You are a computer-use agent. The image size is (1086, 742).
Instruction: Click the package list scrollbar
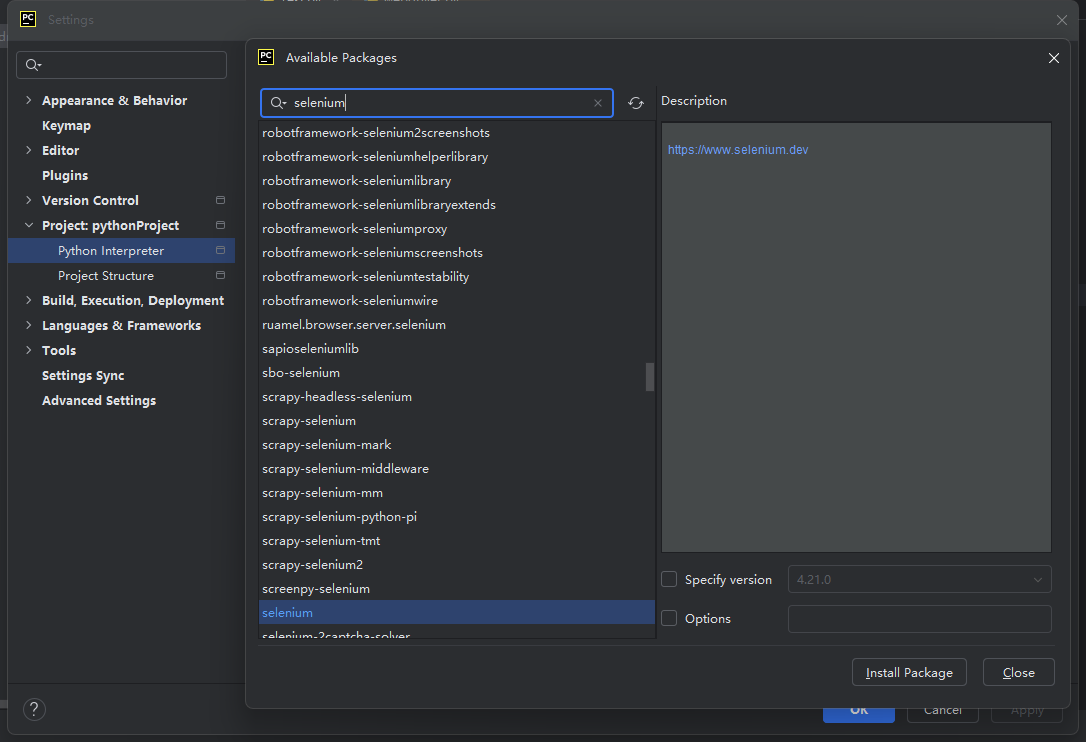[648, 377]
